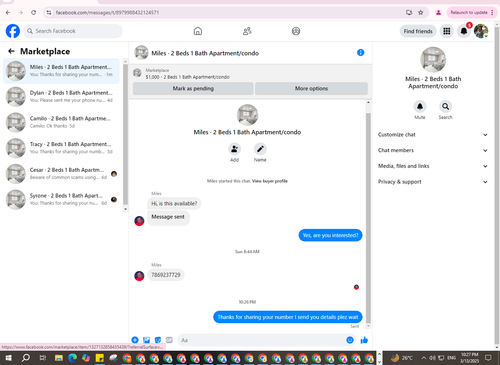Click Mark as pending button
Screen dimensions: 500x365
tap(193, 88)
